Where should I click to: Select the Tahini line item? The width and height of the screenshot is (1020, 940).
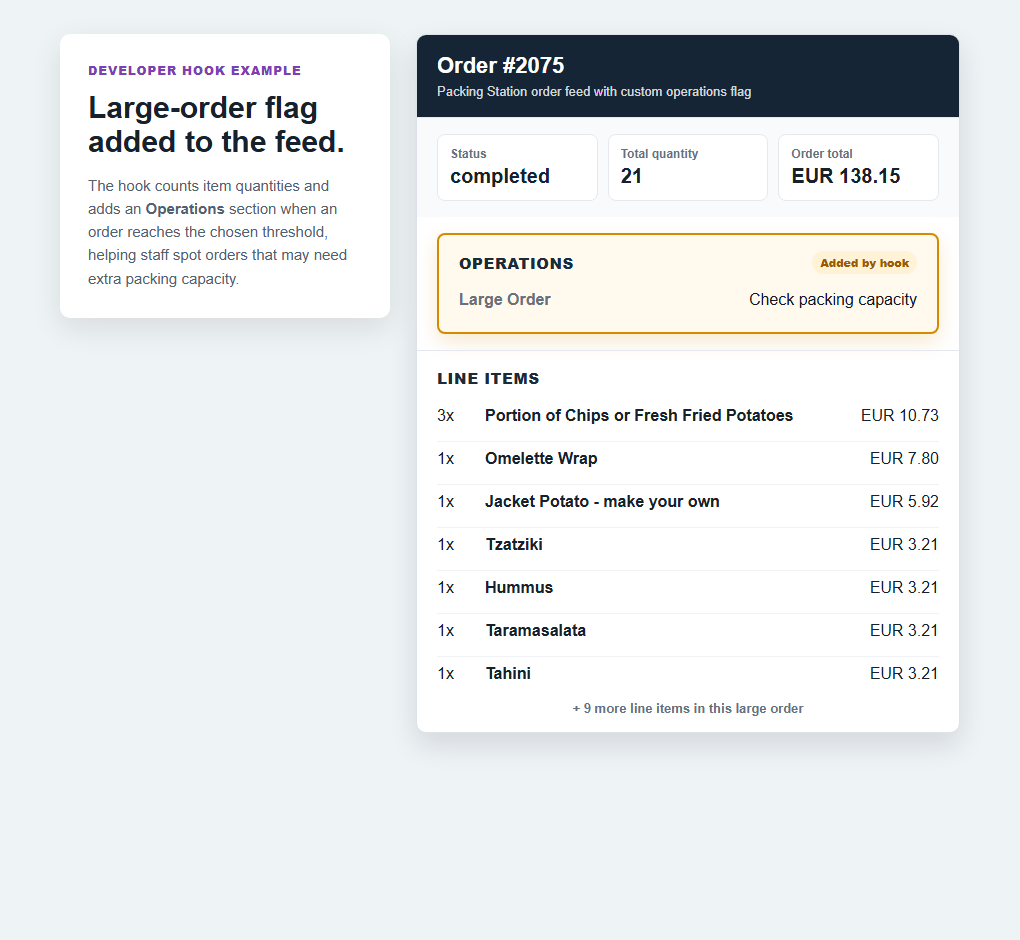pos(688,673)
